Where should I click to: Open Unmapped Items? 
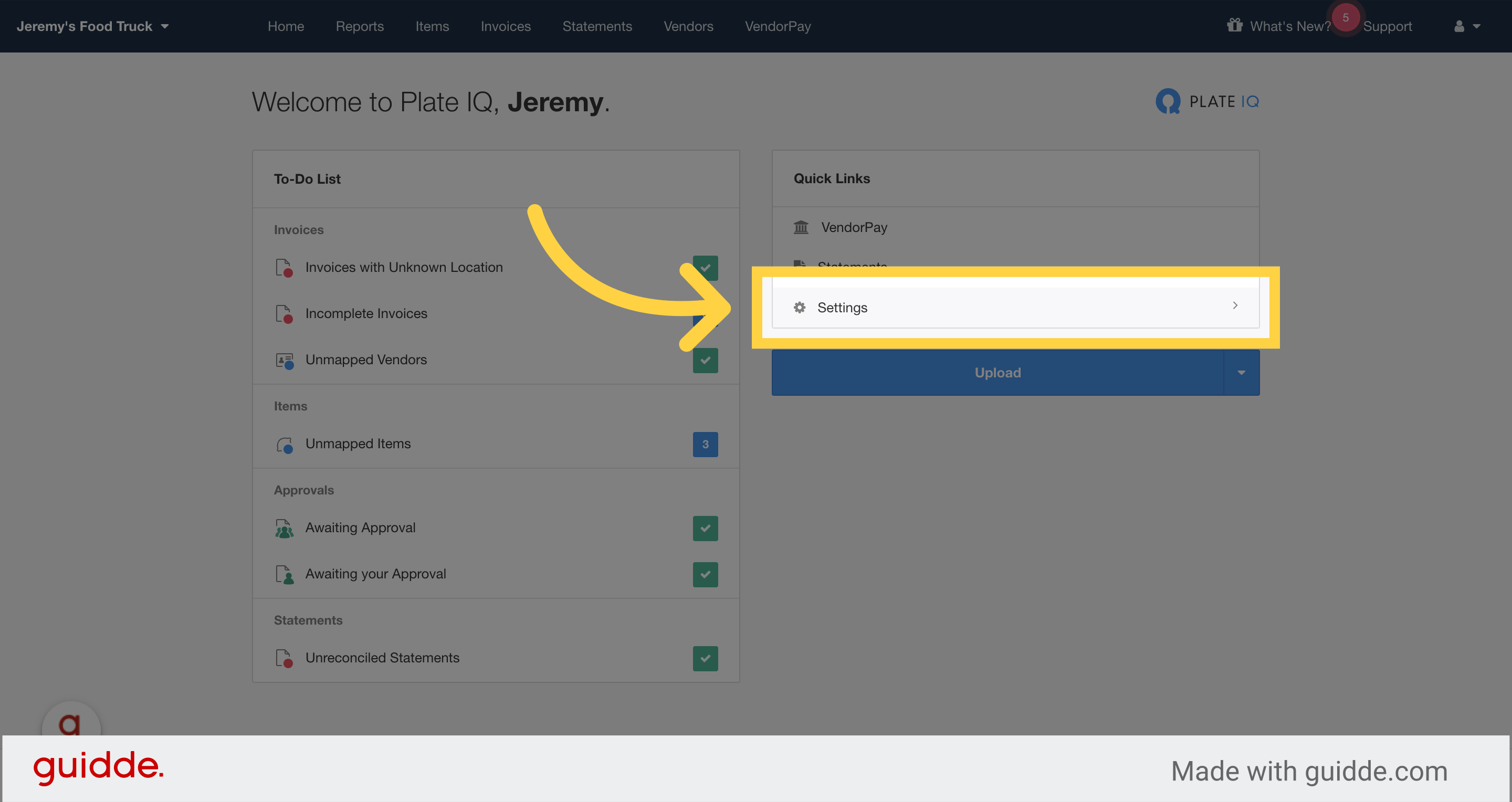tap(358, 444)
